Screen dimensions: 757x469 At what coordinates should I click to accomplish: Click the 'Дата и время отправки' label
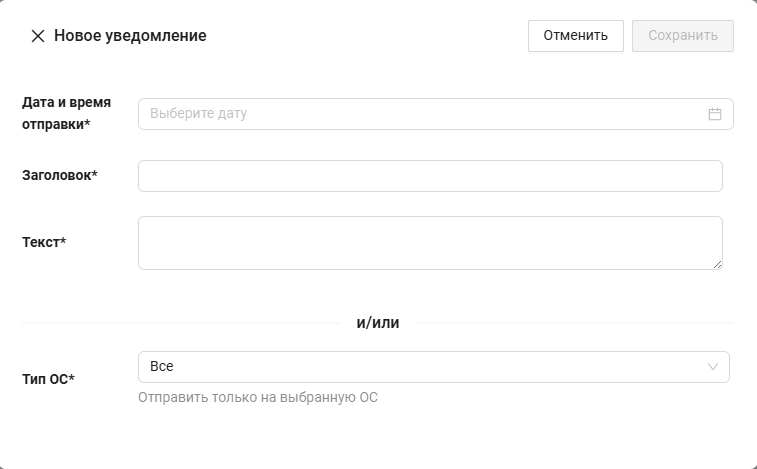click(x=66, y=113)
